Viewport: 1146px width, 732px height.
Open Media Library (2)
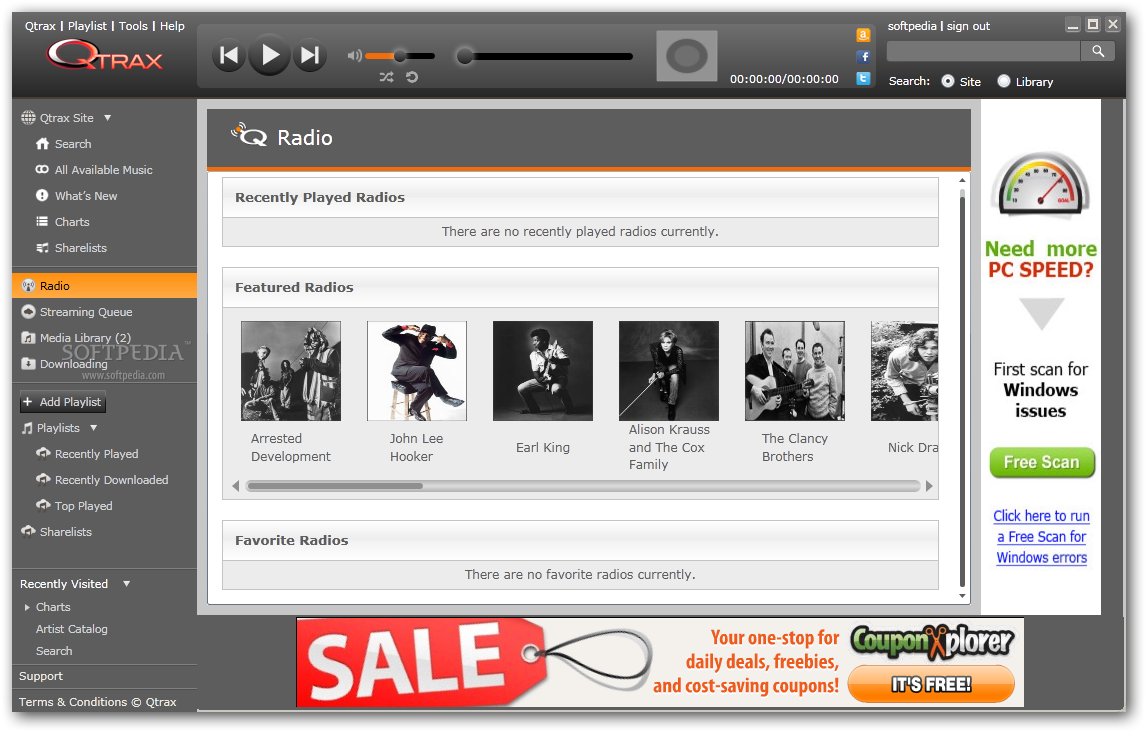(76, 338)
